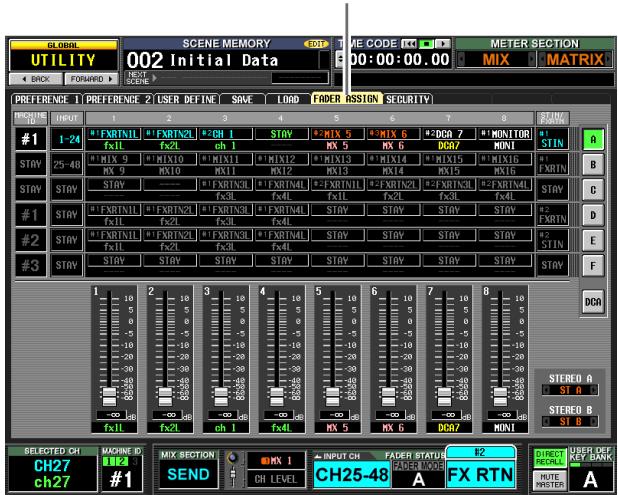Click the green time code stop icon
The height and width of the screenshot is (495, 618).
426,44
